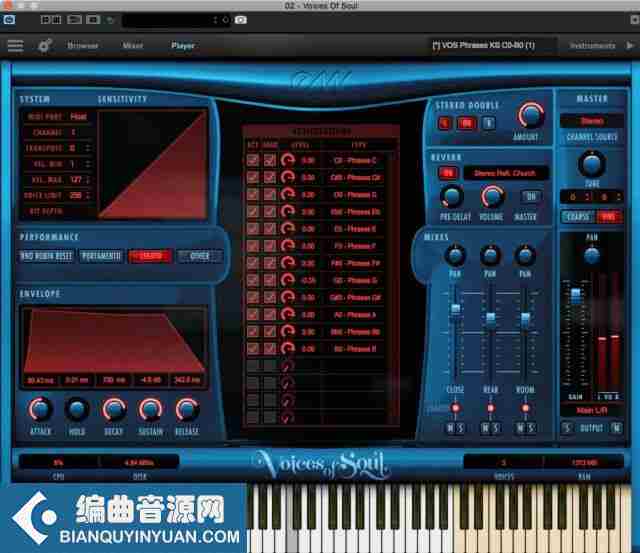Click level knob for Phrases B articulation
The image size is (640, 553).
point(288,349)
